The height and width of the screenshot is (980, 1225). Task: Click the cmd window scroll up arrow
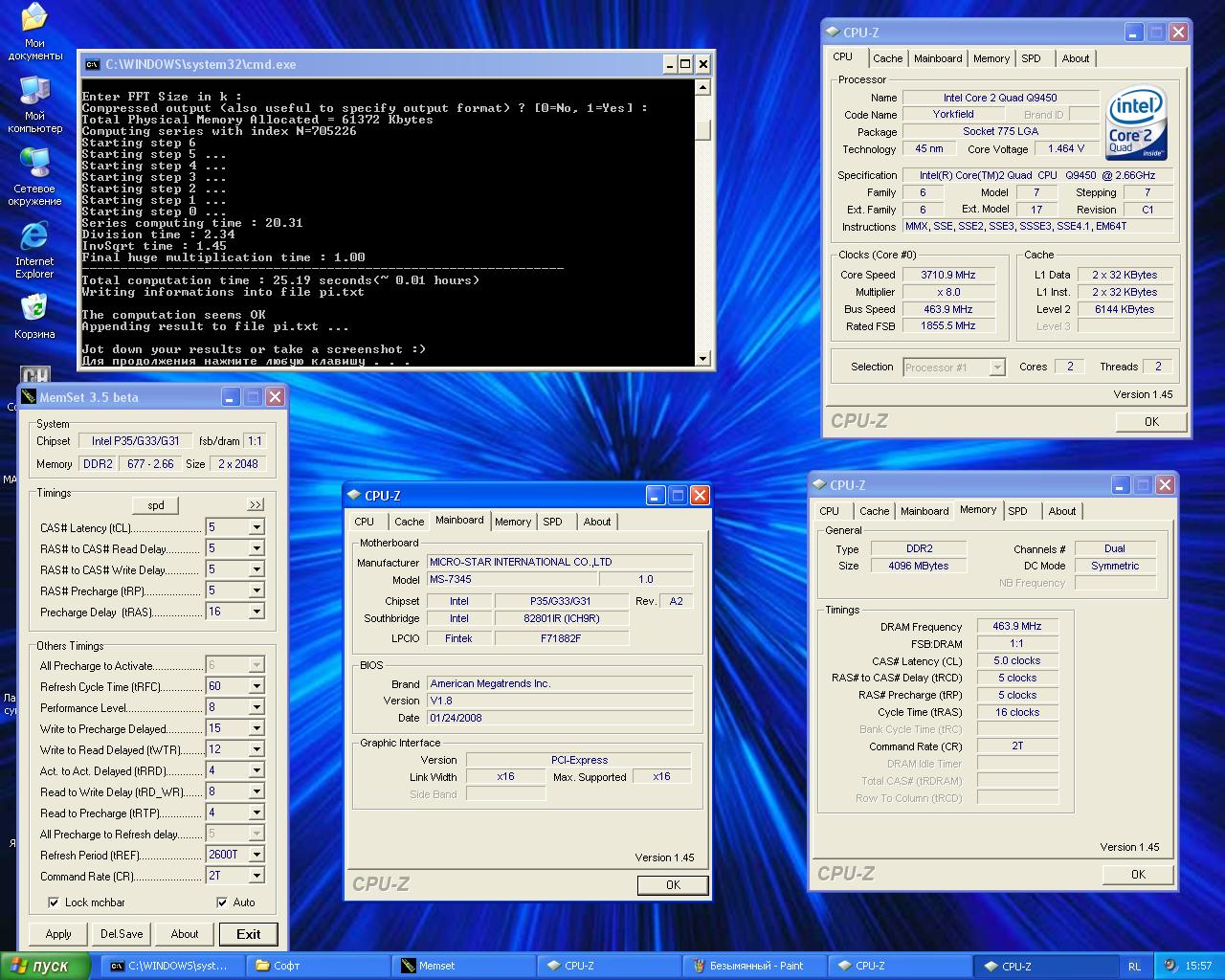pyautogui.click(x=703, y=88)
